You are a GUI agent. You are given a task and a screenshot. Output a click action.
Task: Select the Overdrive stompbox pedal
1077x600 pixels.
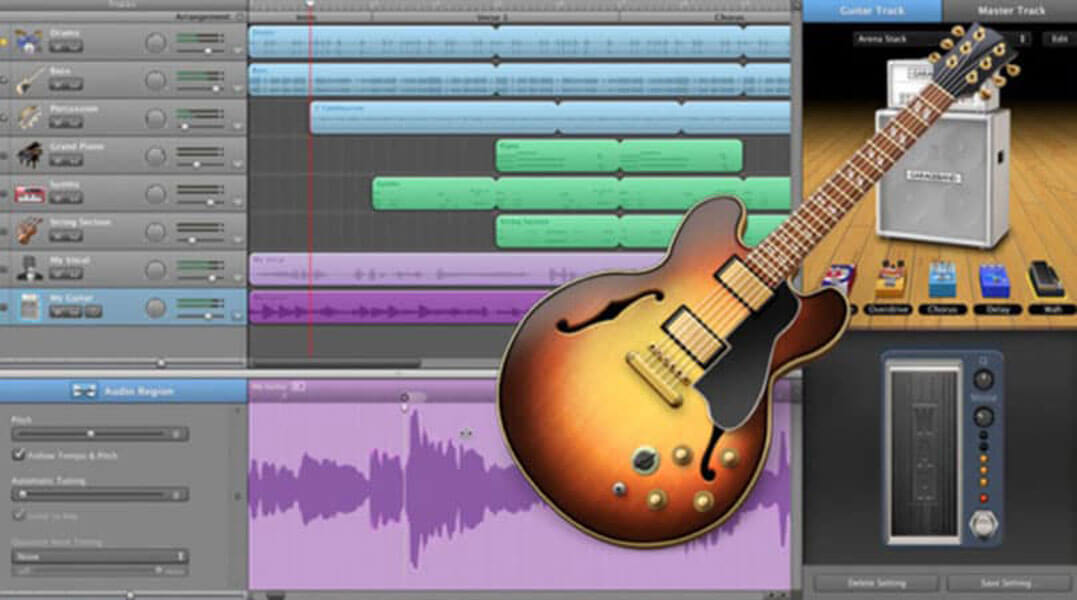tap(891, 280)
